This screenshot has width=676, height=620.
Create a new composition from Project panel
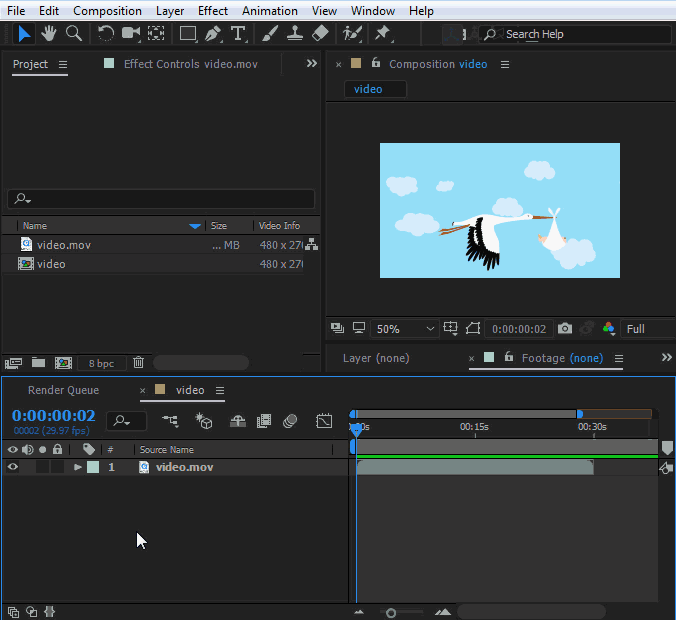[x=63, y=363]
